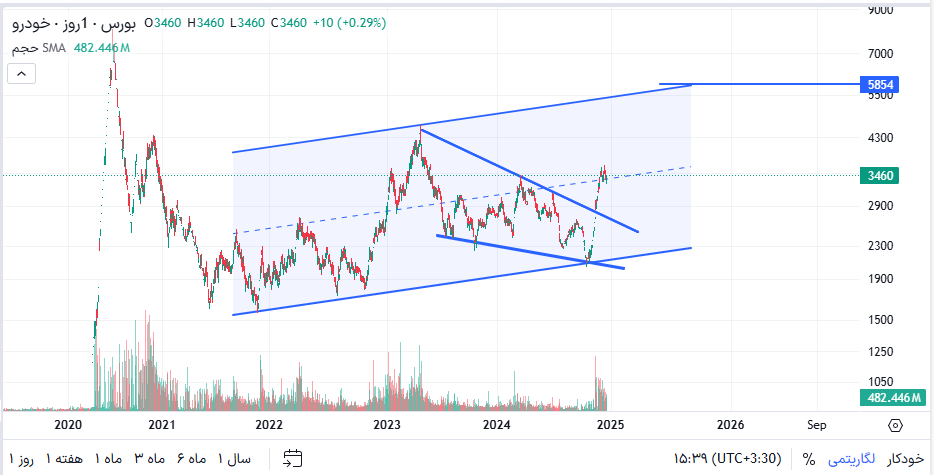Select the ۶ ماه date range
The height and width of the screenshot is (475, 934).
191,459
